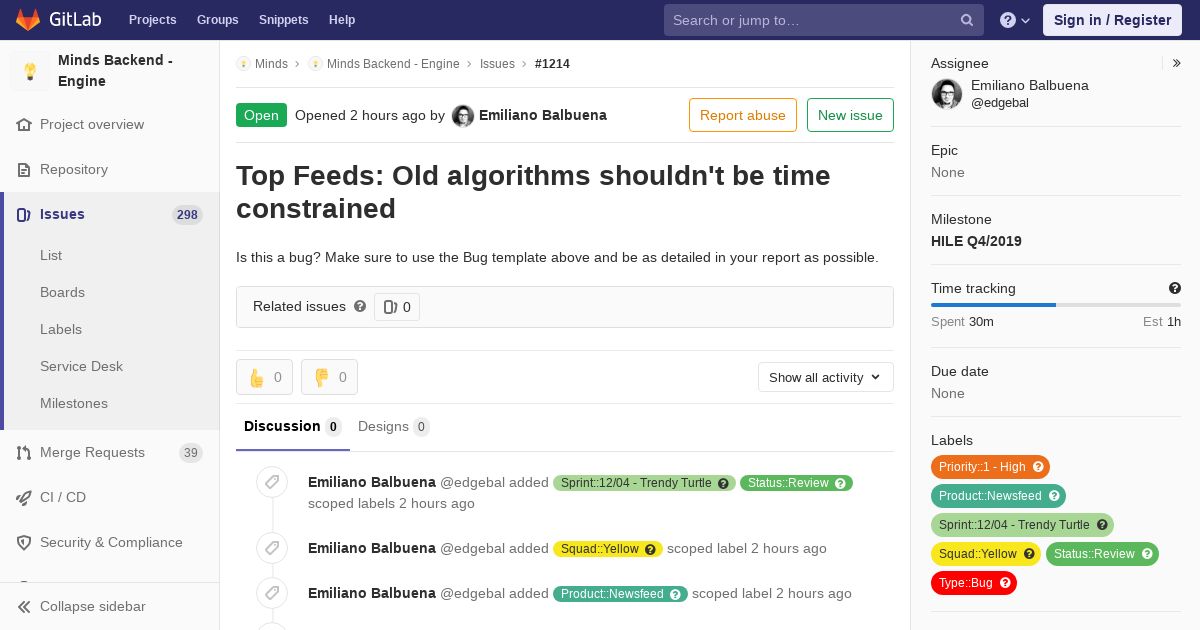This screenshot has width=1200, height=630.
Task: Open Emiliano Balbuena's assignee avatar
Action: 947,94
